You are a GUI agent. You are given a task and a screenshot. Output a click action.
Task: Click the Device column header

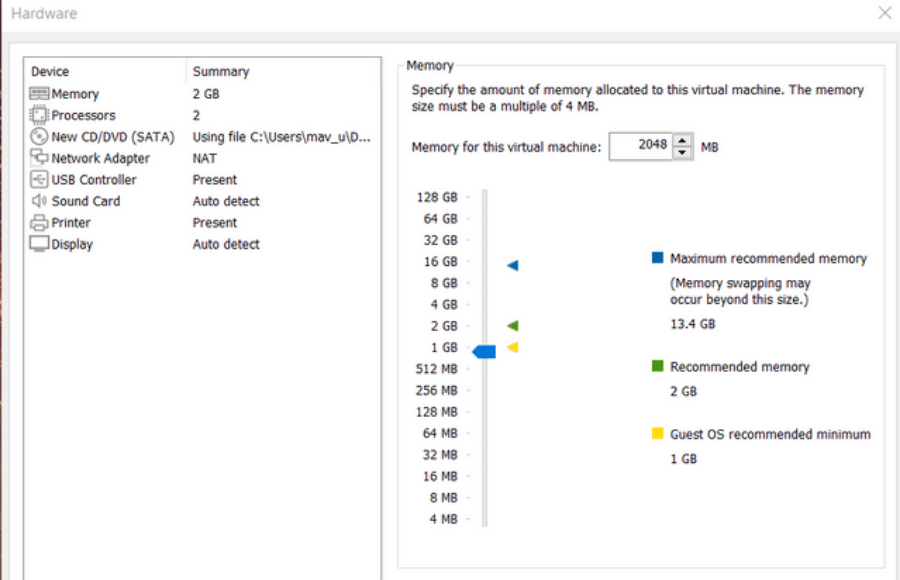(50, 72)
